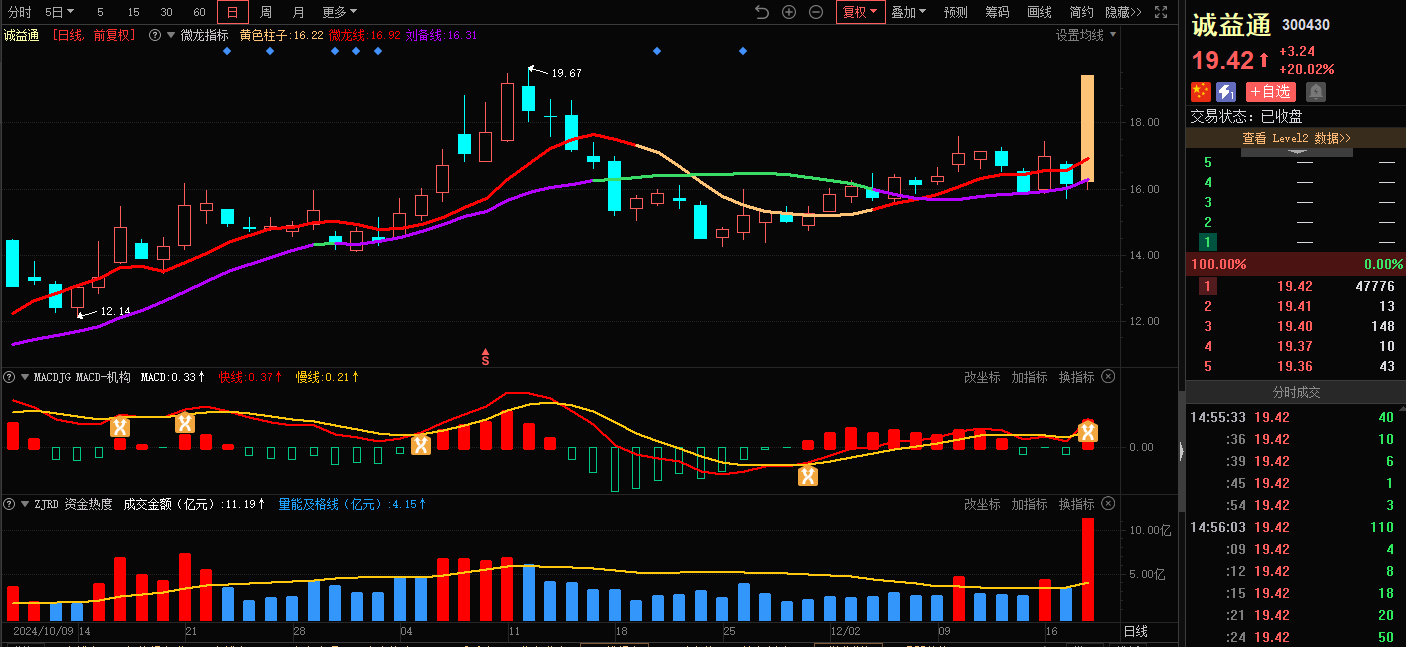Open the 复权 dropdown
Screen dimensions: 1406x647
coord(860,12)
